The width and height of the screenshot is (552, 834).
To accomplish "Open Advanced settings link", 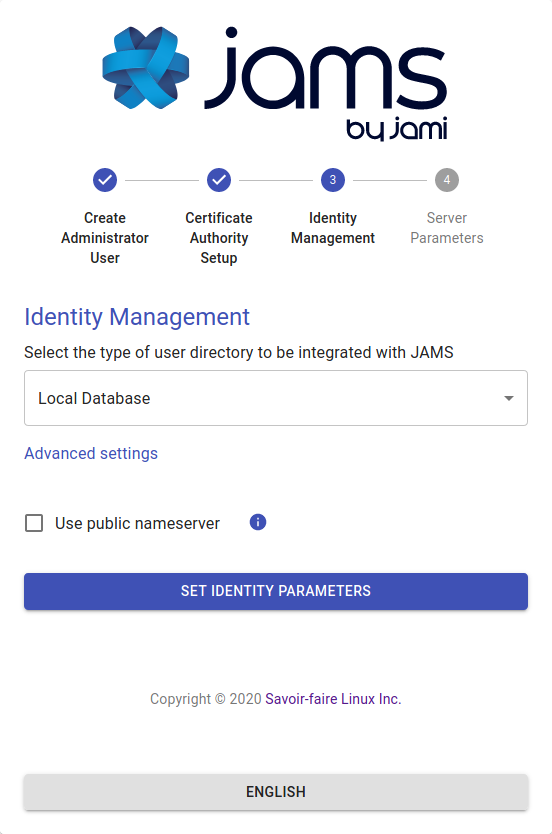I will click(91, 453).
